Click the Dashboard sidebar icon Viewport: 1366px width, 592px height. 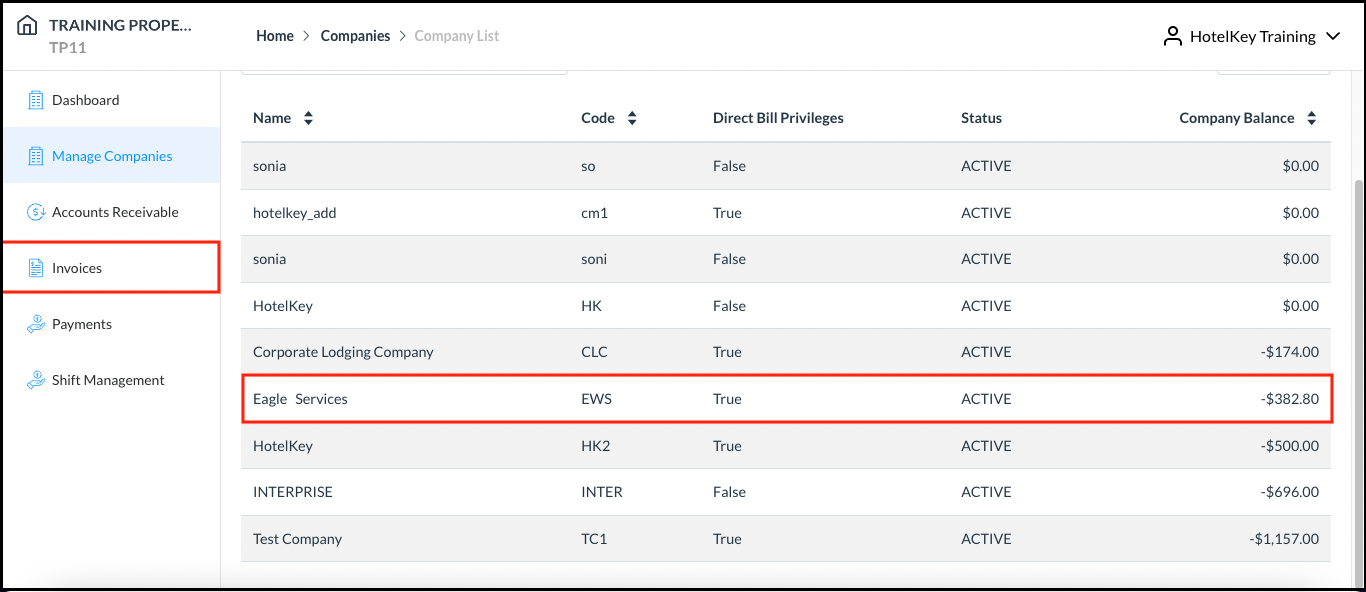pyautogui.click(x=36, y=100)
